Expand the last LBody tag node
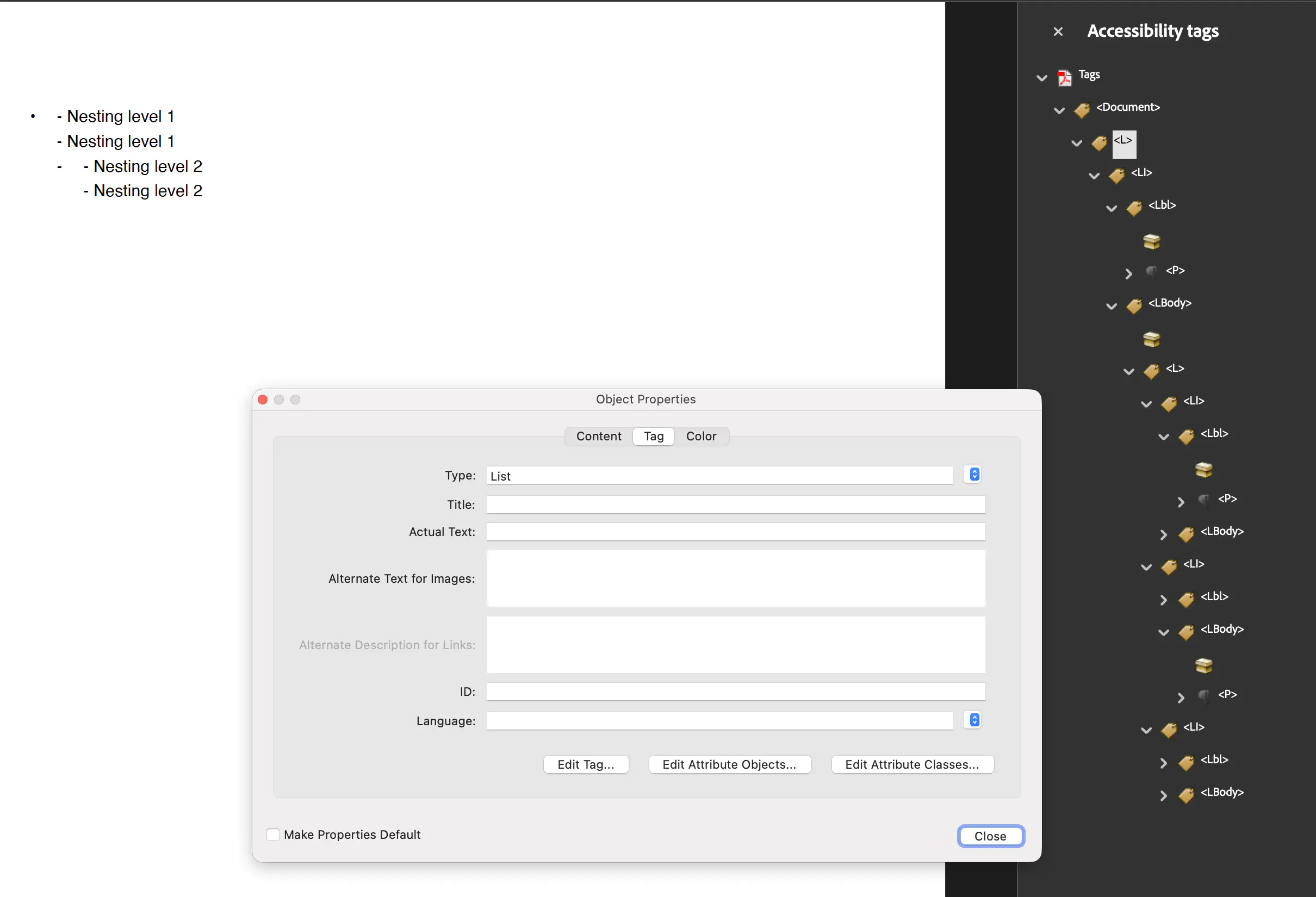 tap(1163, 795)
